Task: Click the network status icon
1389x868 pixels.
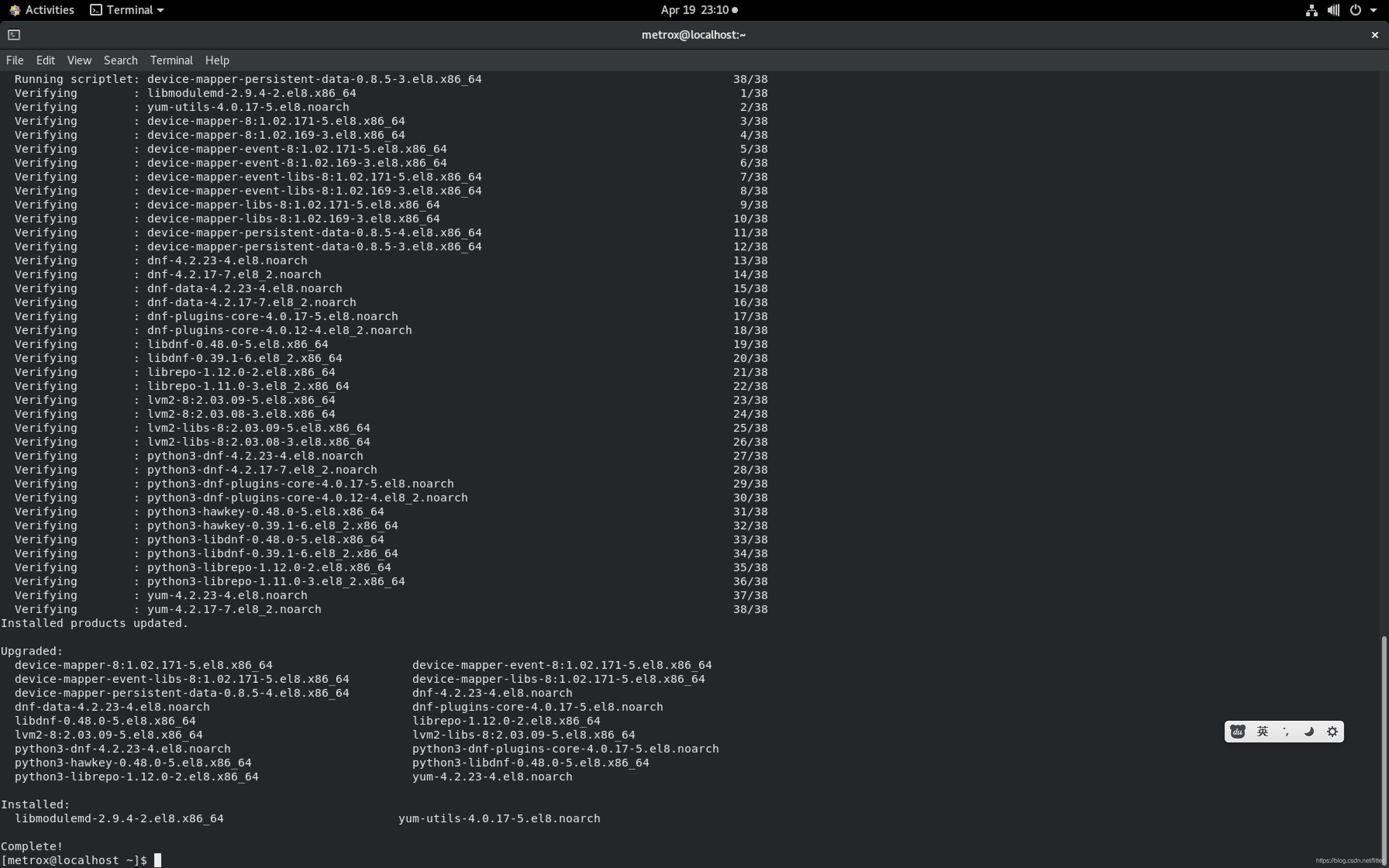Action: 1311,10
